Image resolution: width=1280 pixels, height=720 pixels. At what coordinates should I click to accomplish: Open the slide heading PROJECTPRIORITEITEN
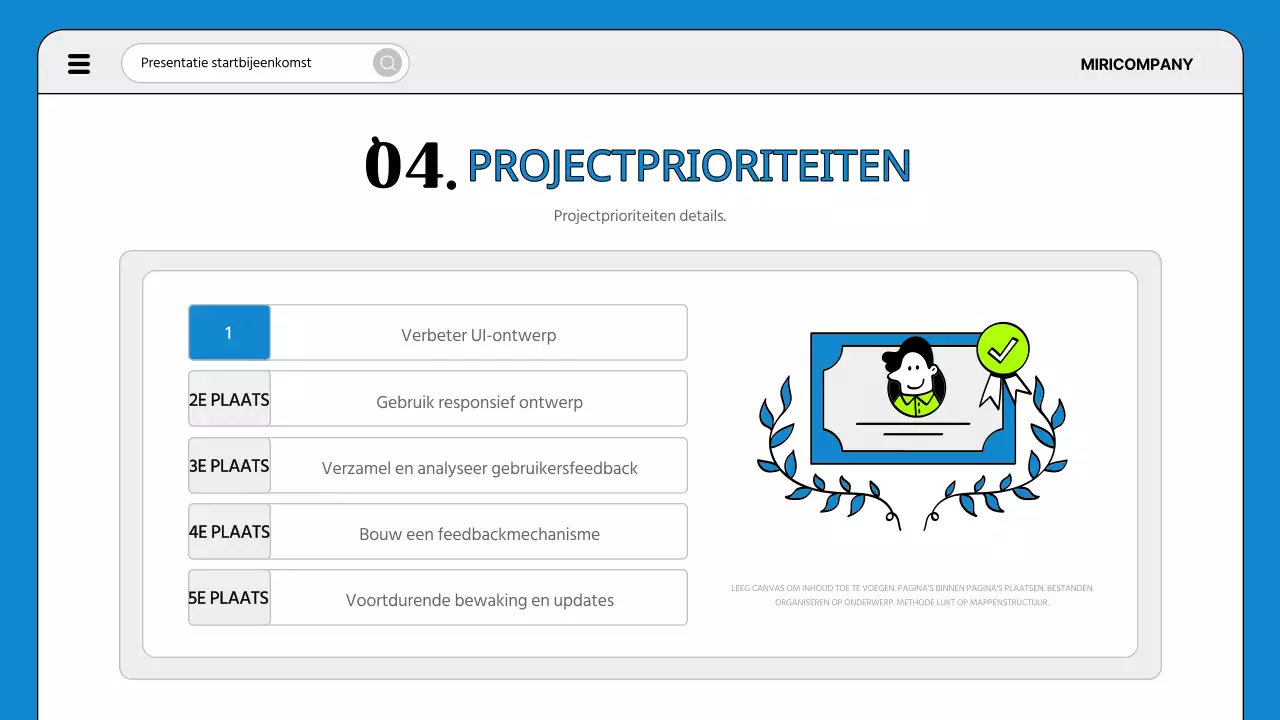pyautogui.click(x=690, y=166)
